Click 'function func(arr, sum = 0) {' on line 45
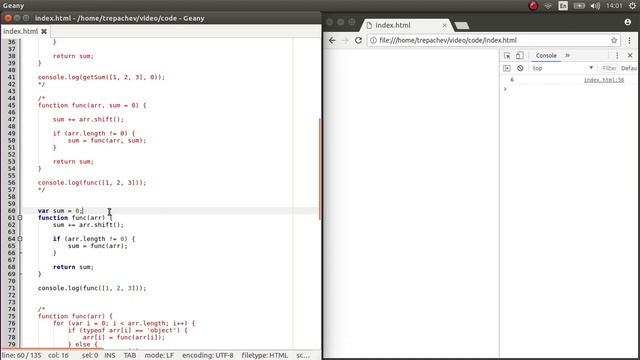Image resolution: width=640 pixels, height=360 pixels. (92, 105)
